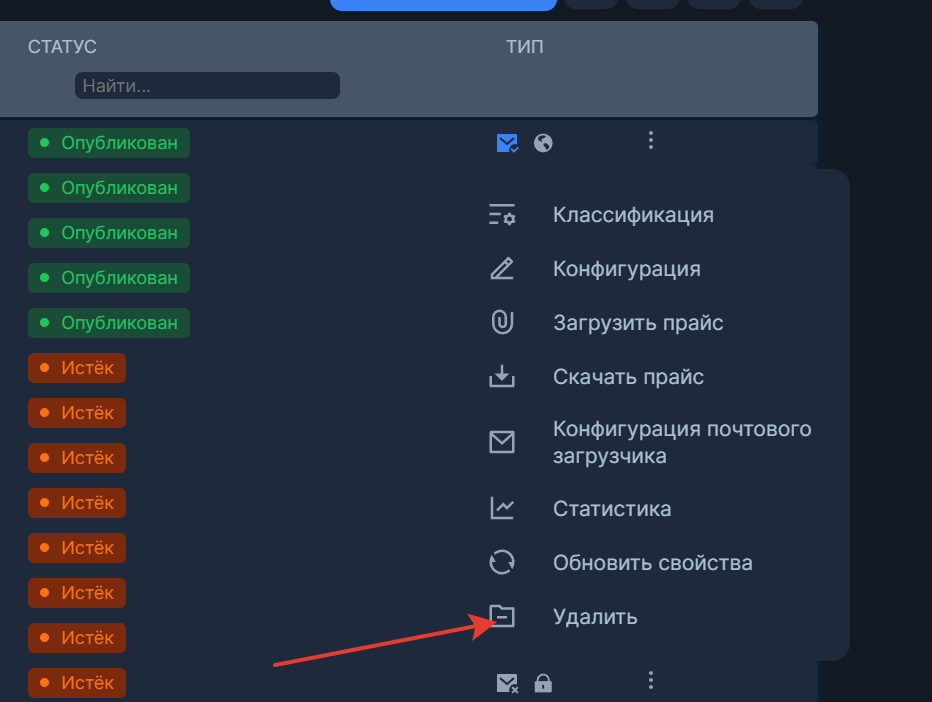The height and width of the screenshot is (702, 932).
Task: Click the padlock icon in the bottom row
Action: click(543, 684)
